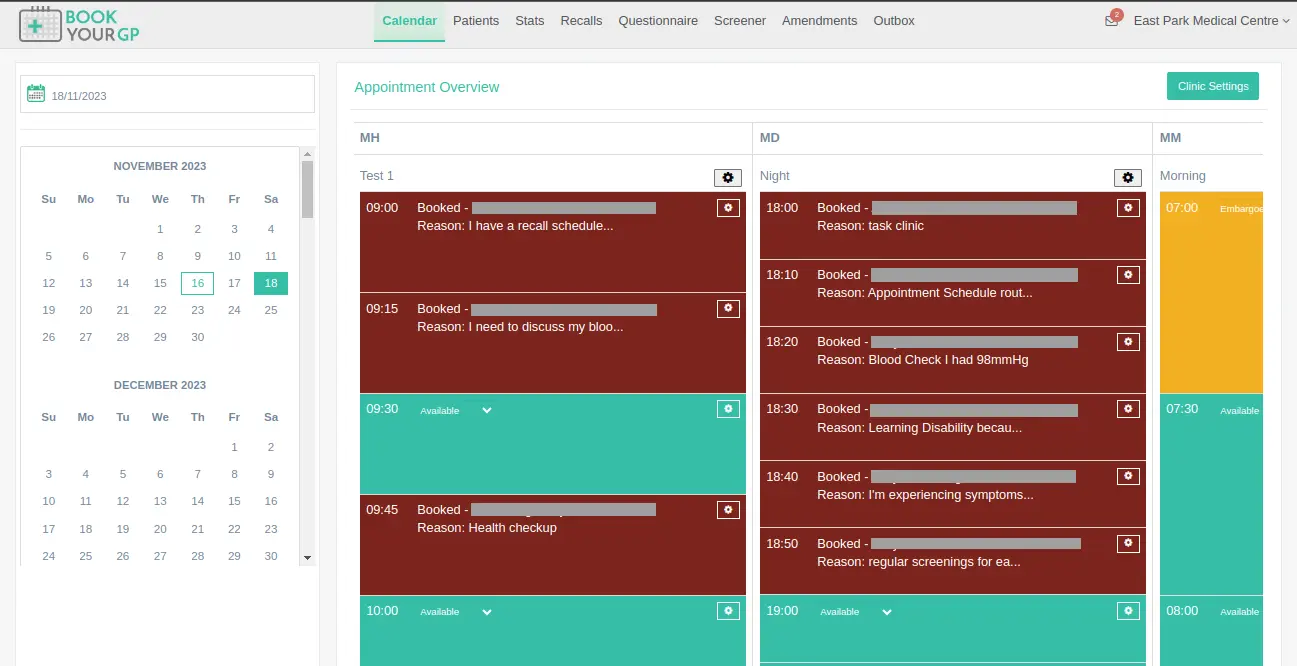
Task: Open settings gear on the 09:00 appointment
Action: click(x=728, y=208)
